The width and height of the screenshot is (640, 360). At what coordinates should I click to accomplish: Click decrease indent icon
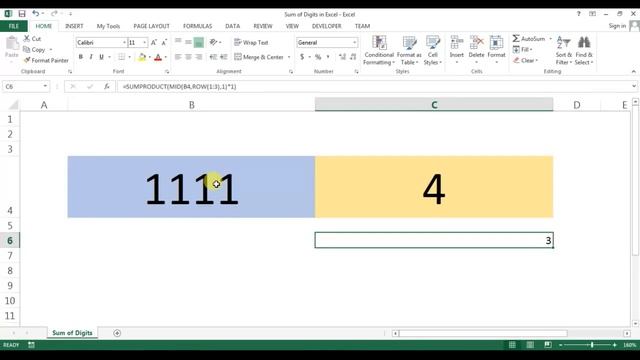click(213, 57)
